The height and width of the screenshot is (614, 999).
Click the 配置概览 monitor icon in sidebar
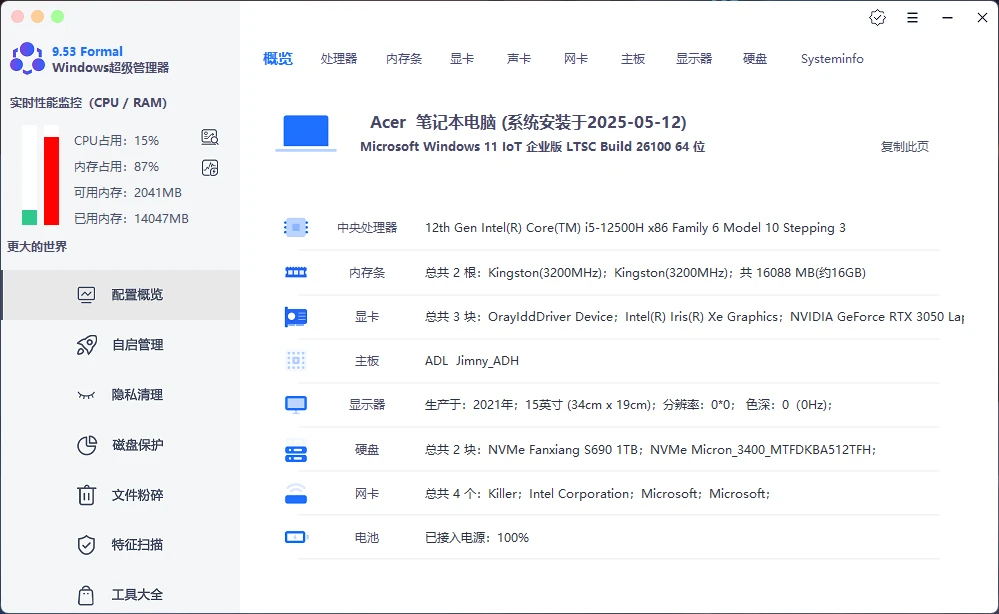[86, 294]
